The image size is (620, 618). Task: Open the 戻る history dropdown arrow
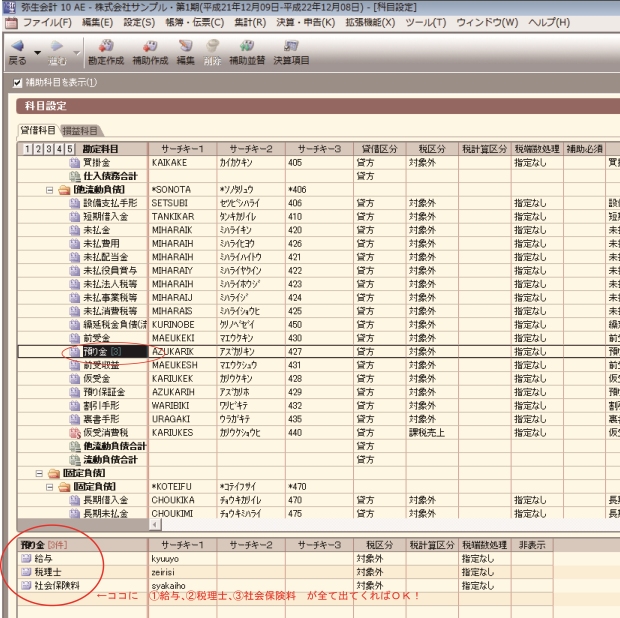(x=38, y=52)
